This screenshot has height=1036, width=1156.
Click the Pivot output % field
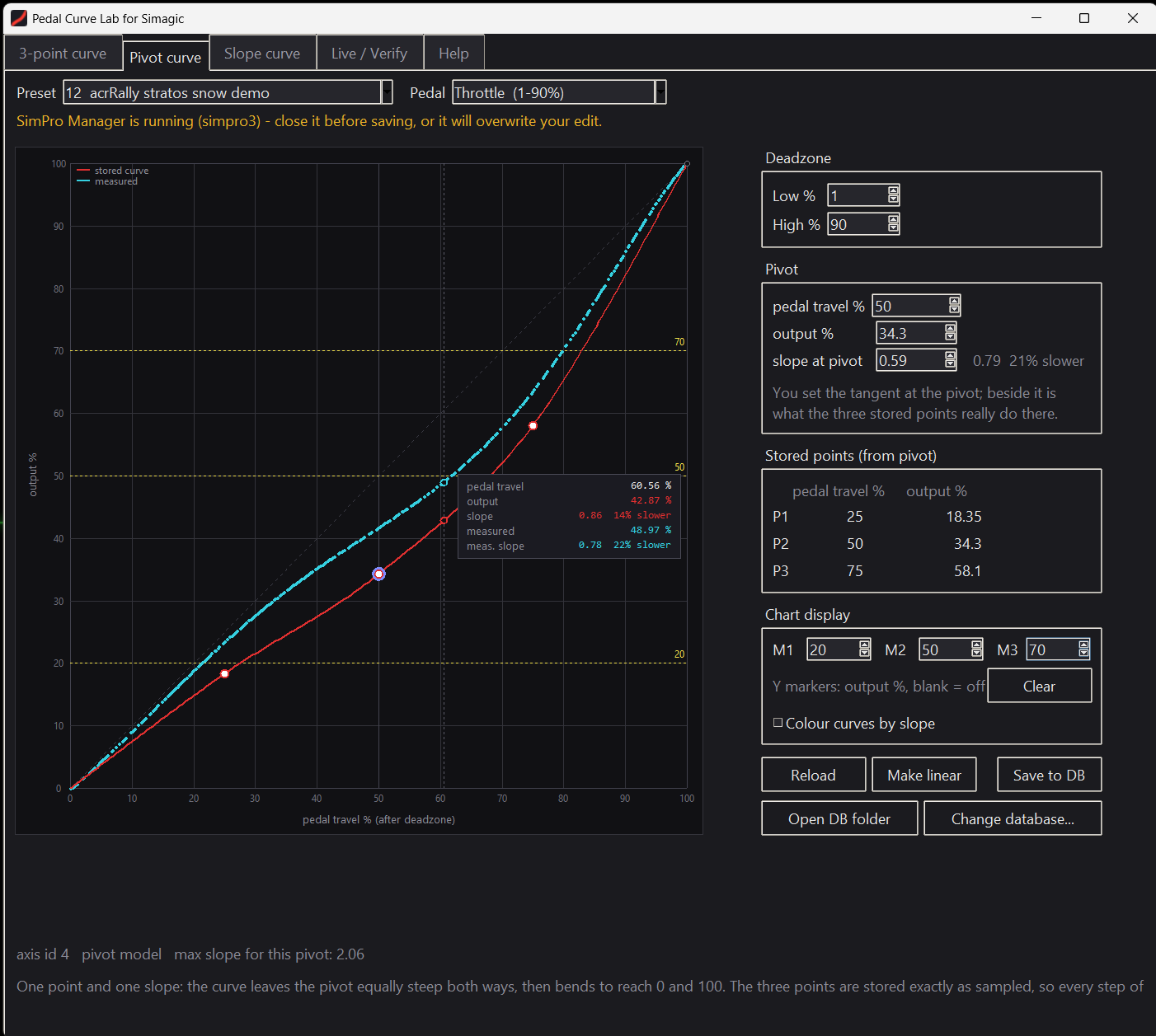coord(910,333)
